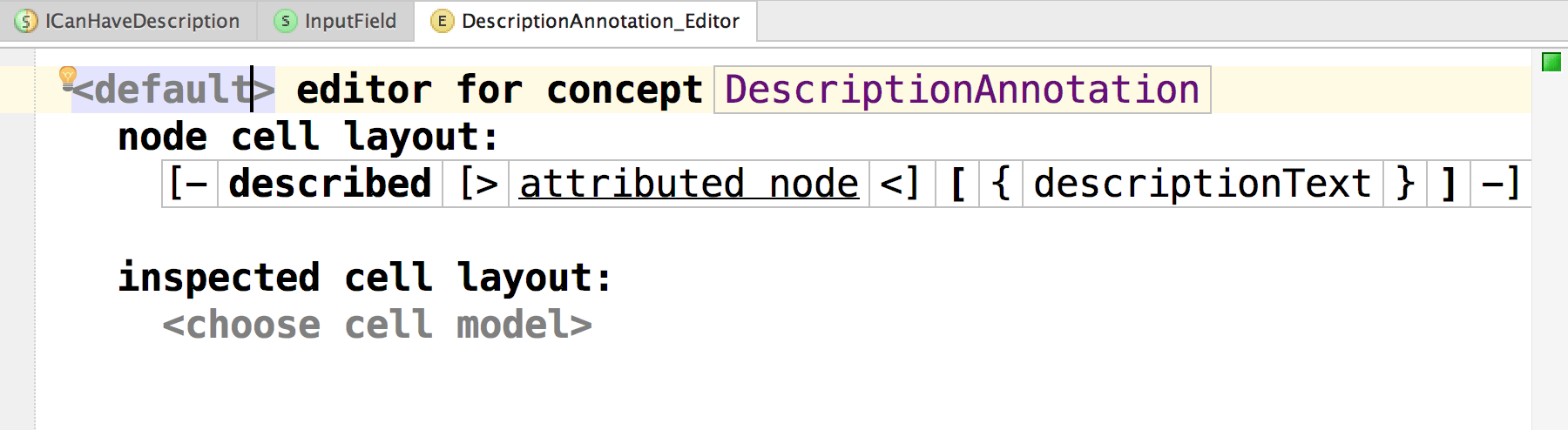
Task: Click the descriptionText property cell
Action: [x=1202, y=184]
